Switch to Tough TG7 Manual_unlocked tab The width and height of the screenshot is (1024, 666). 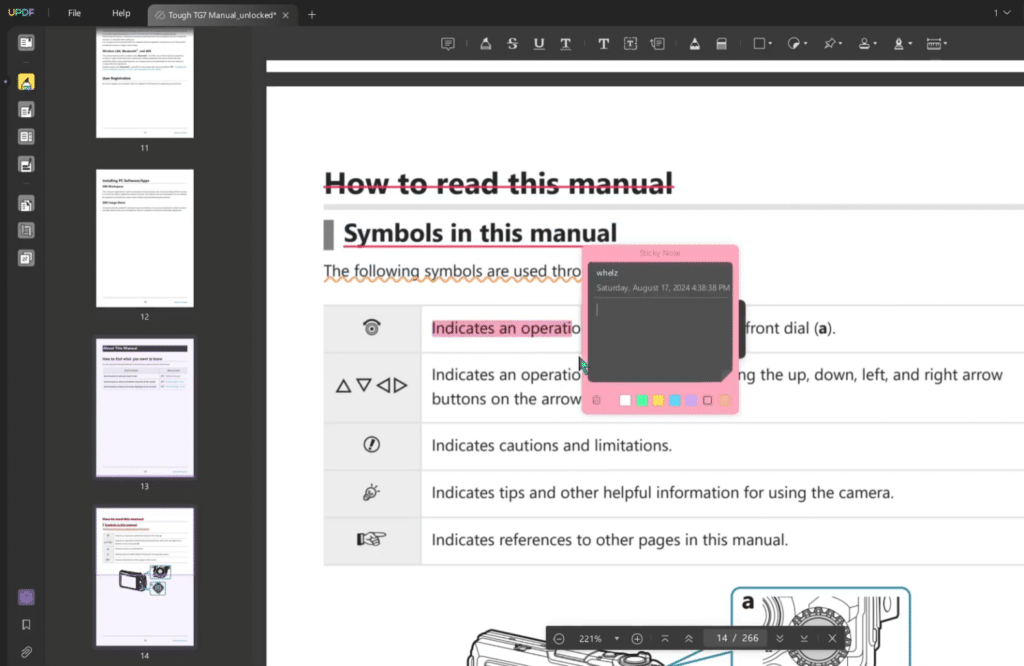(222, 15)
